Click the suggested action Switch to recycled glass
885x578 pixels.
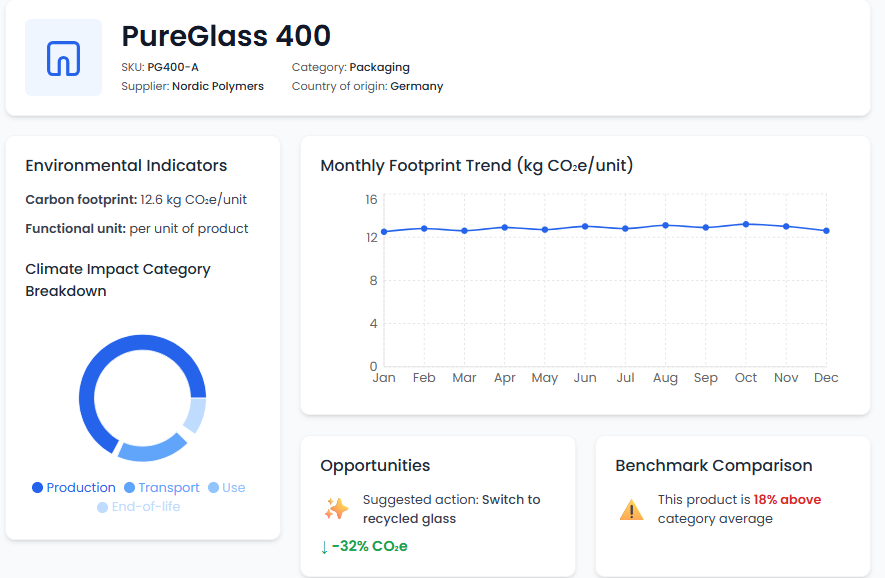tap(452, 509)
